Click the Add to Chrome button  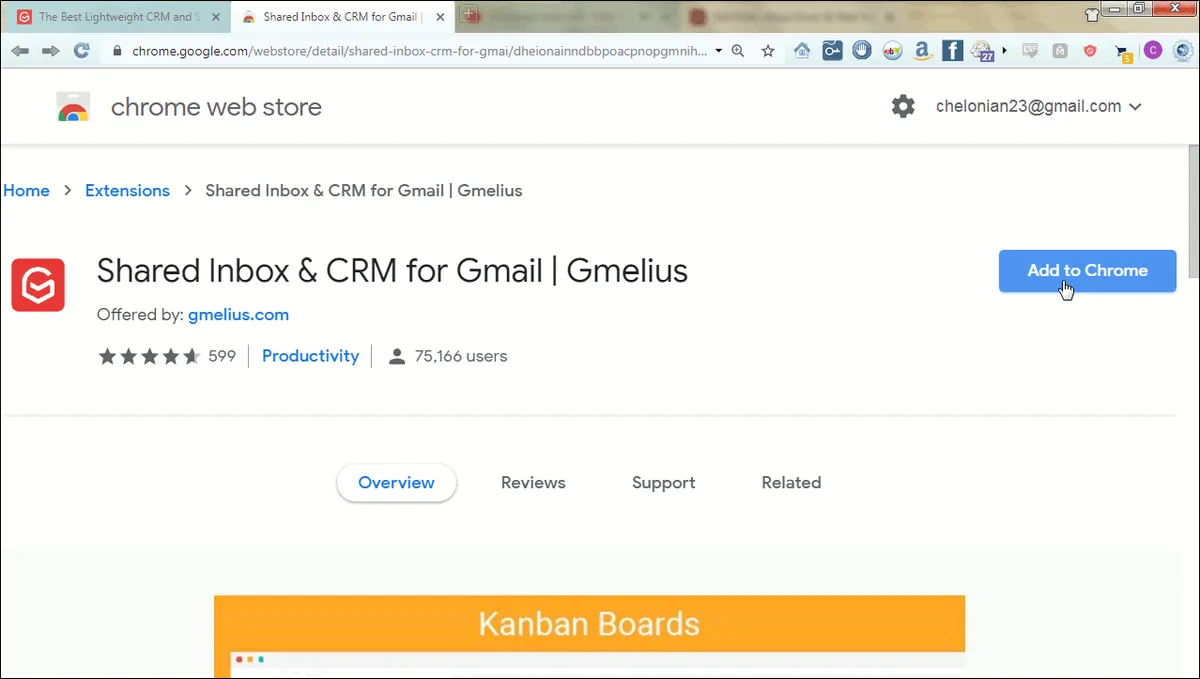coord(1087,271)
